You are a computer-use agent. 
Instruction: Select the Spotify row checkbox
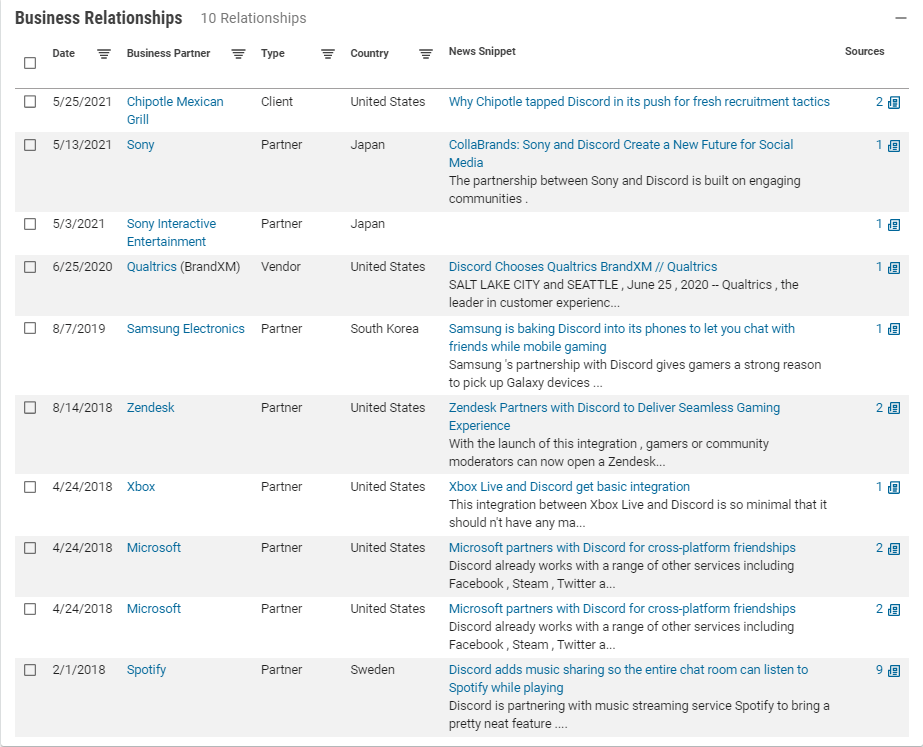30,670
